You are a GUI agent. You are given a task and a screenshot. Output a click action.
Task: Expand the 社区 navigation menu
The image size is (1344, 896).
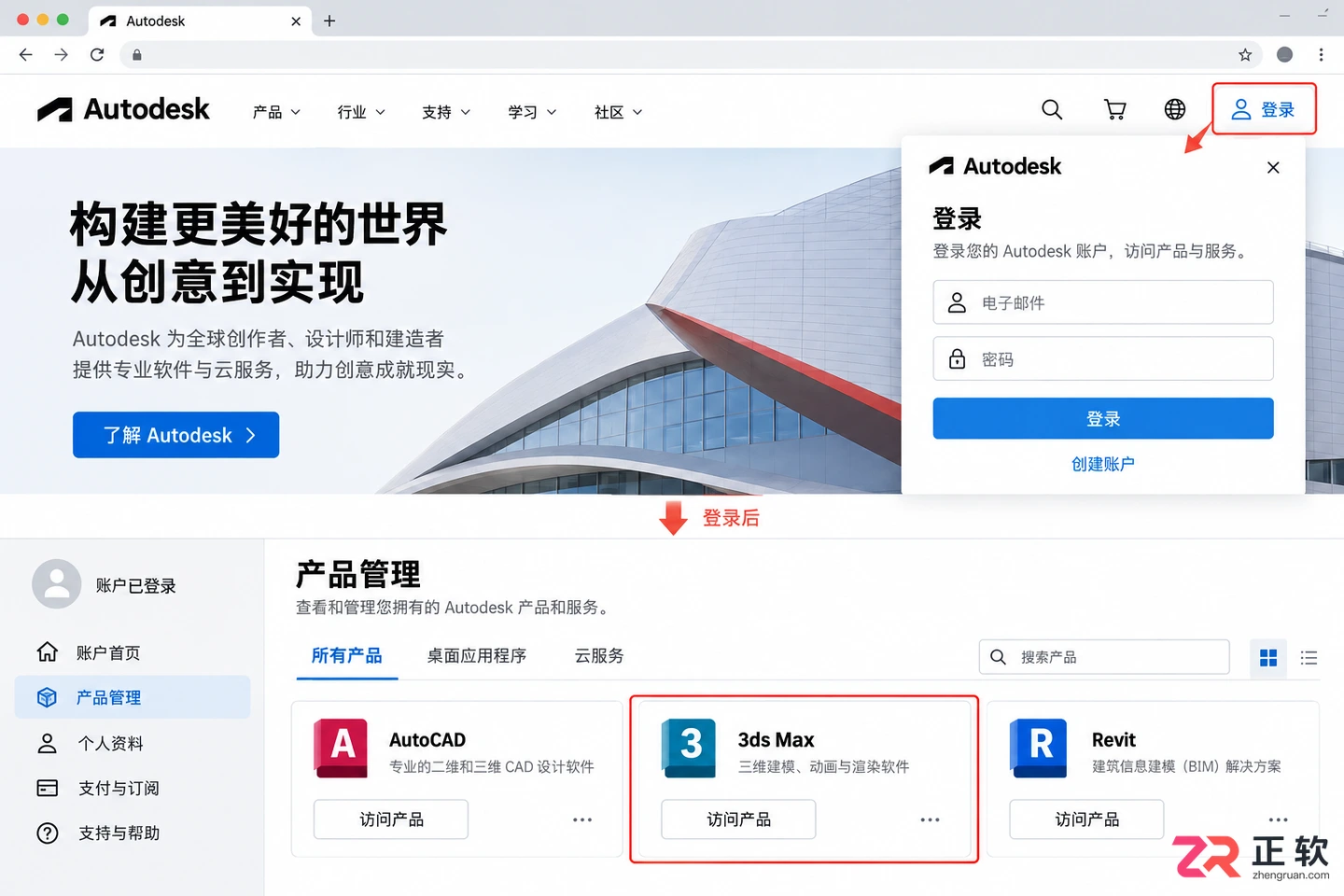click(618, 112)
